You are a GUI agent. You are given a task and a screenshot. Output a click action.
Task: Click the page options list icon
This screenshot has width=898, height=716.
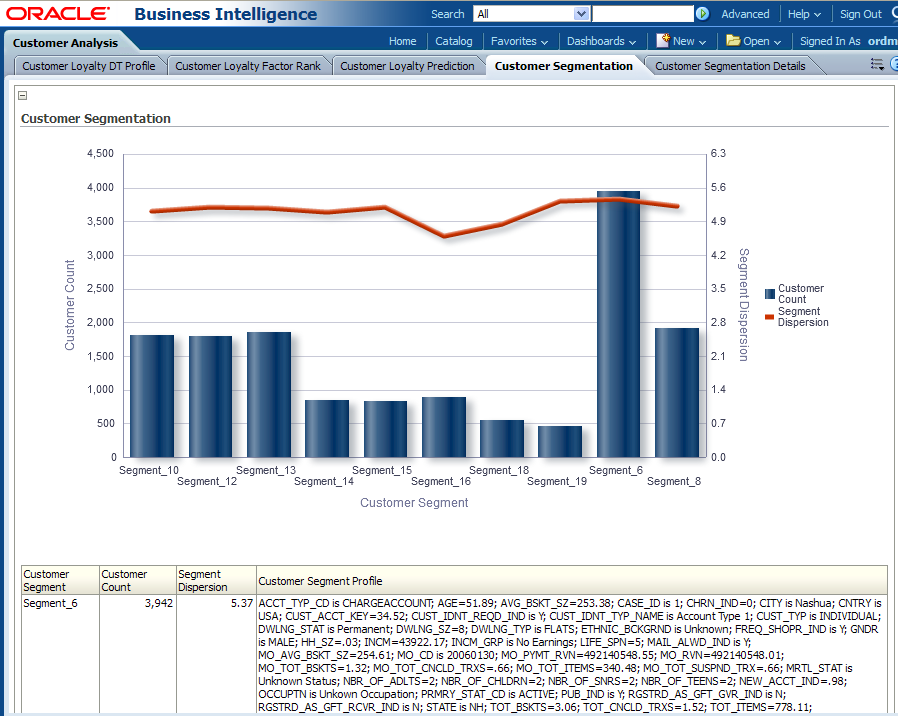click(x=877, y=65)
